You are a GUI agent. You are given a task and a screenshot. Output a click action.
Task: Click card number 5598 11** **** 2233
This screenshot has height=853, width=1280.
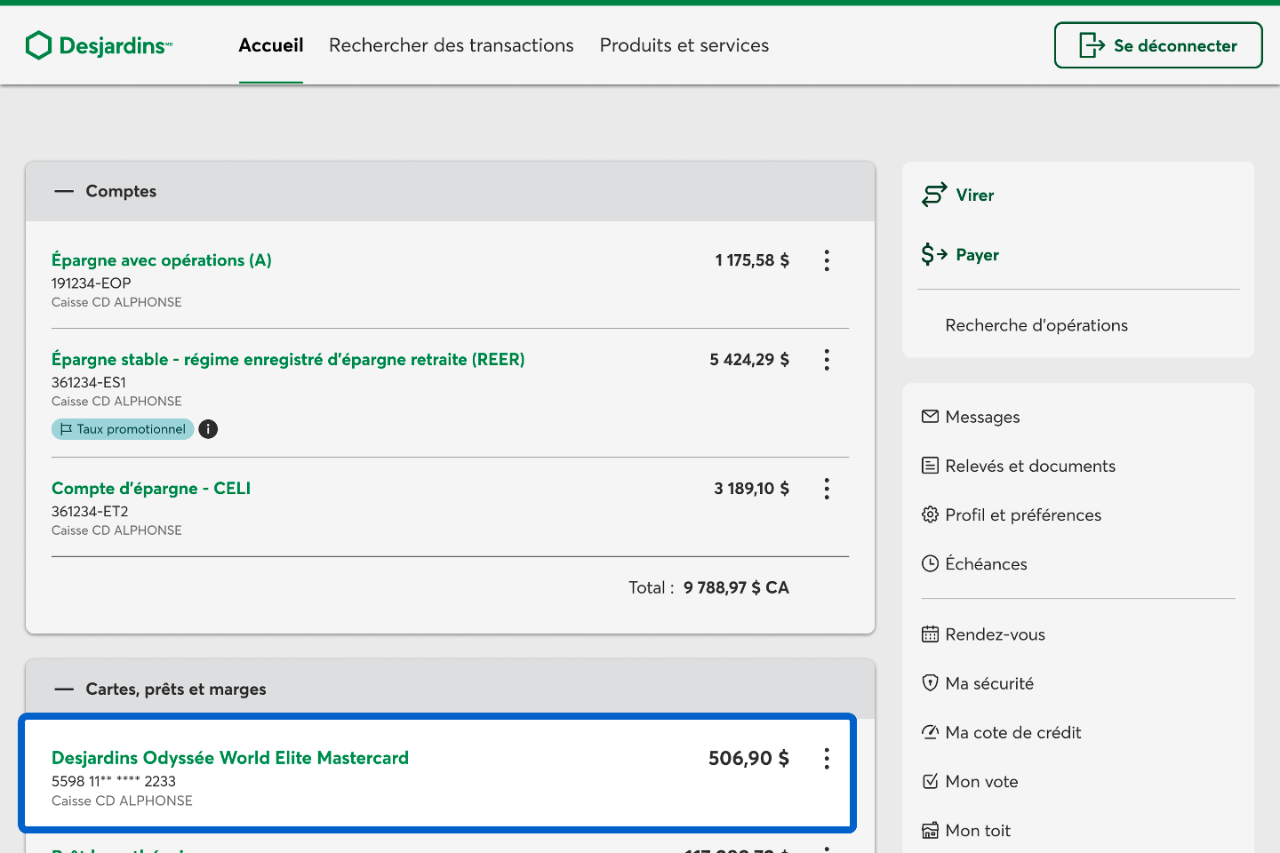[113, 781]
